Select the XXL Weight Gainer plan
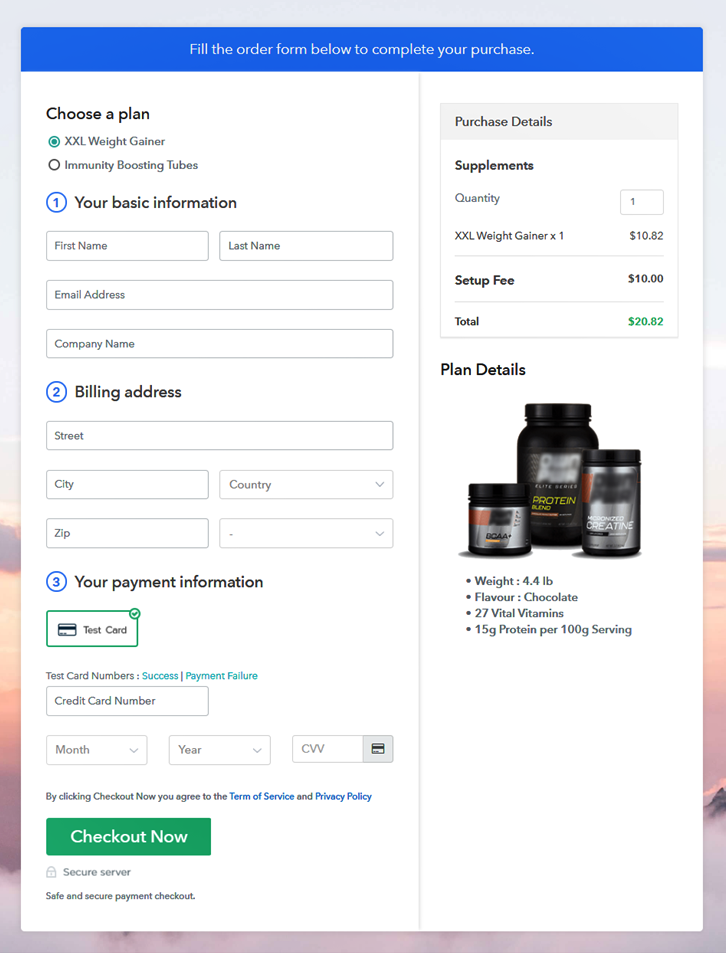Screen dimensions: 726x953 click(x=54, y=142)
